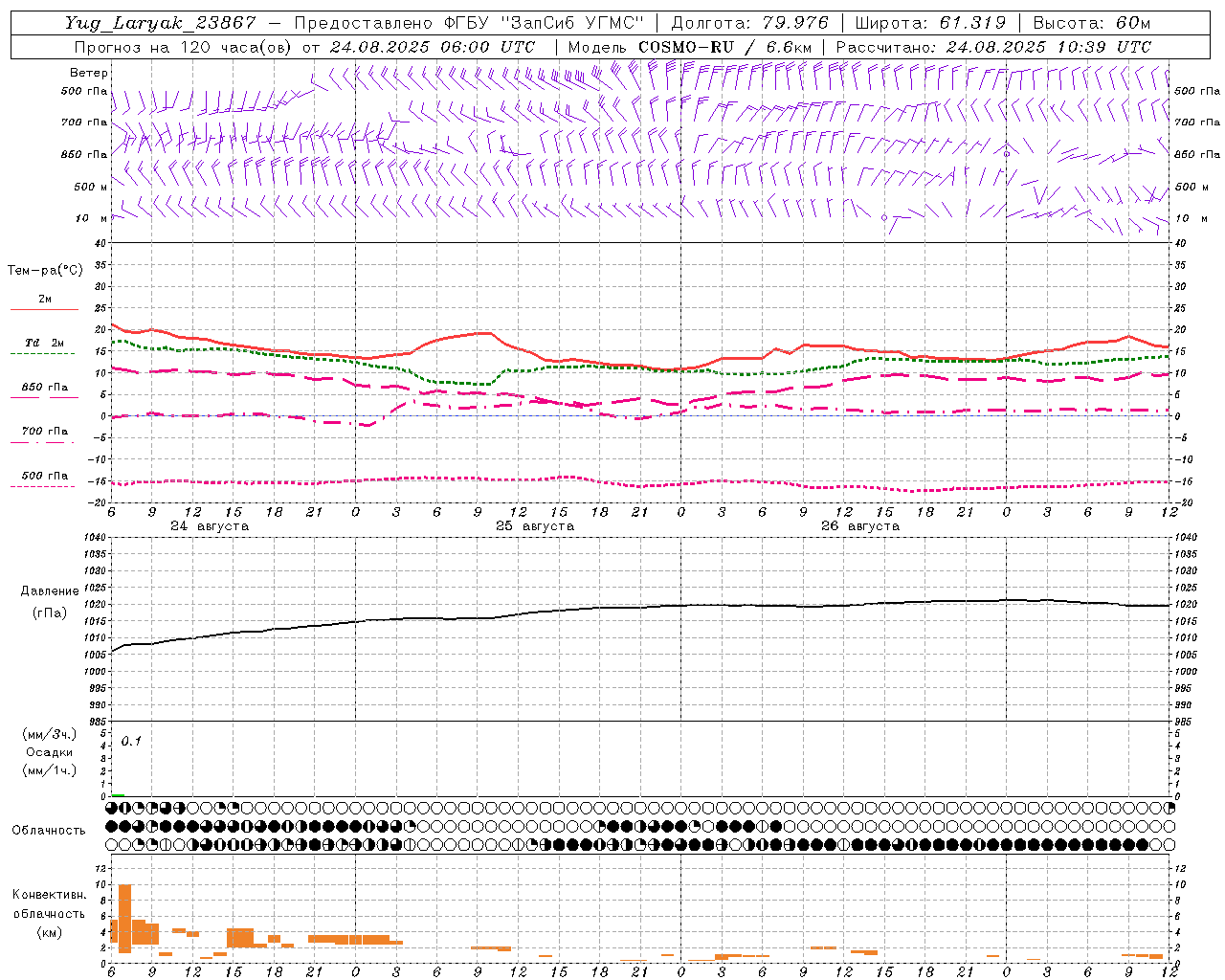Click the green precipitation bar at hour 6
This screenshot has width=1225, height=980.
(x=118, y=794)
